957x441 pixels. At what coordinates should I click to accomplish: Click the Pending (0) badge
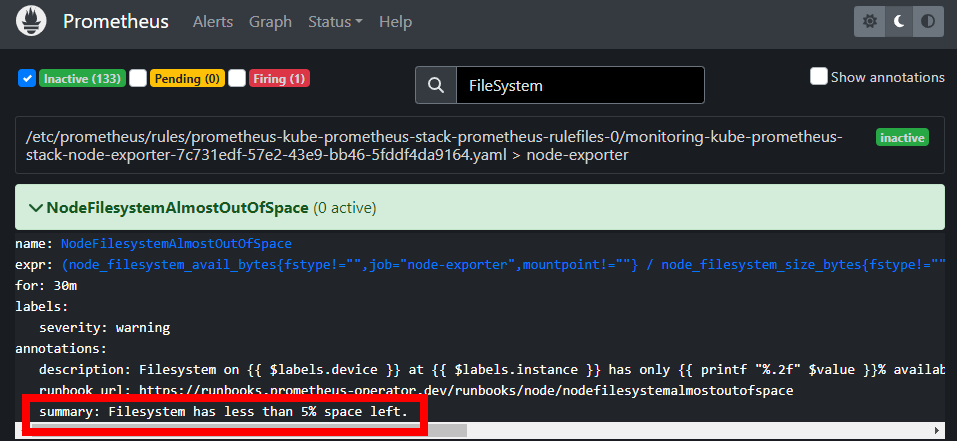(x=187, y=79)
